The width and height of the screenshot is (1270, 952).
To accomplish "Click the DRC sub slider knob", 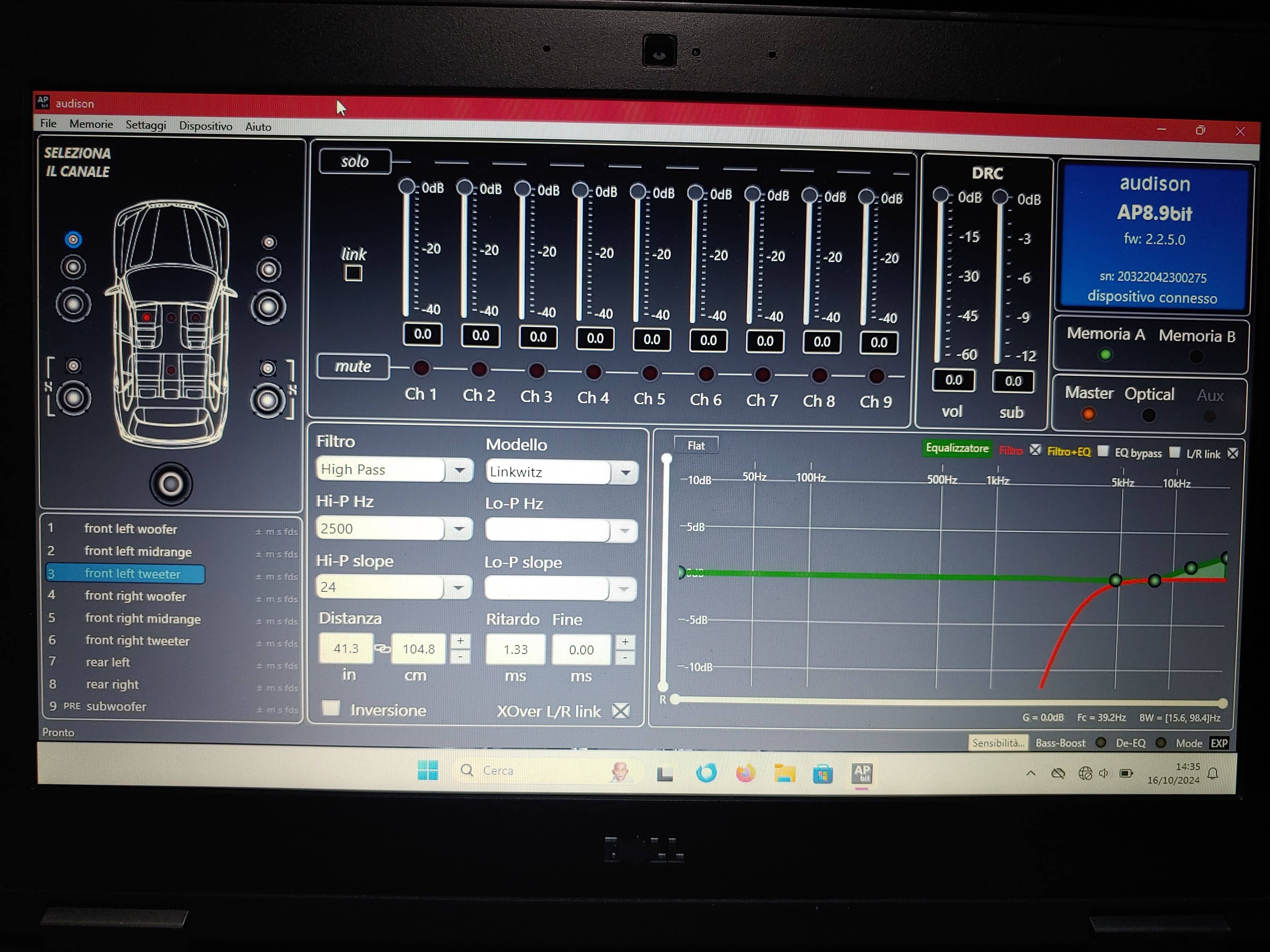I will [x=999, y=197].
